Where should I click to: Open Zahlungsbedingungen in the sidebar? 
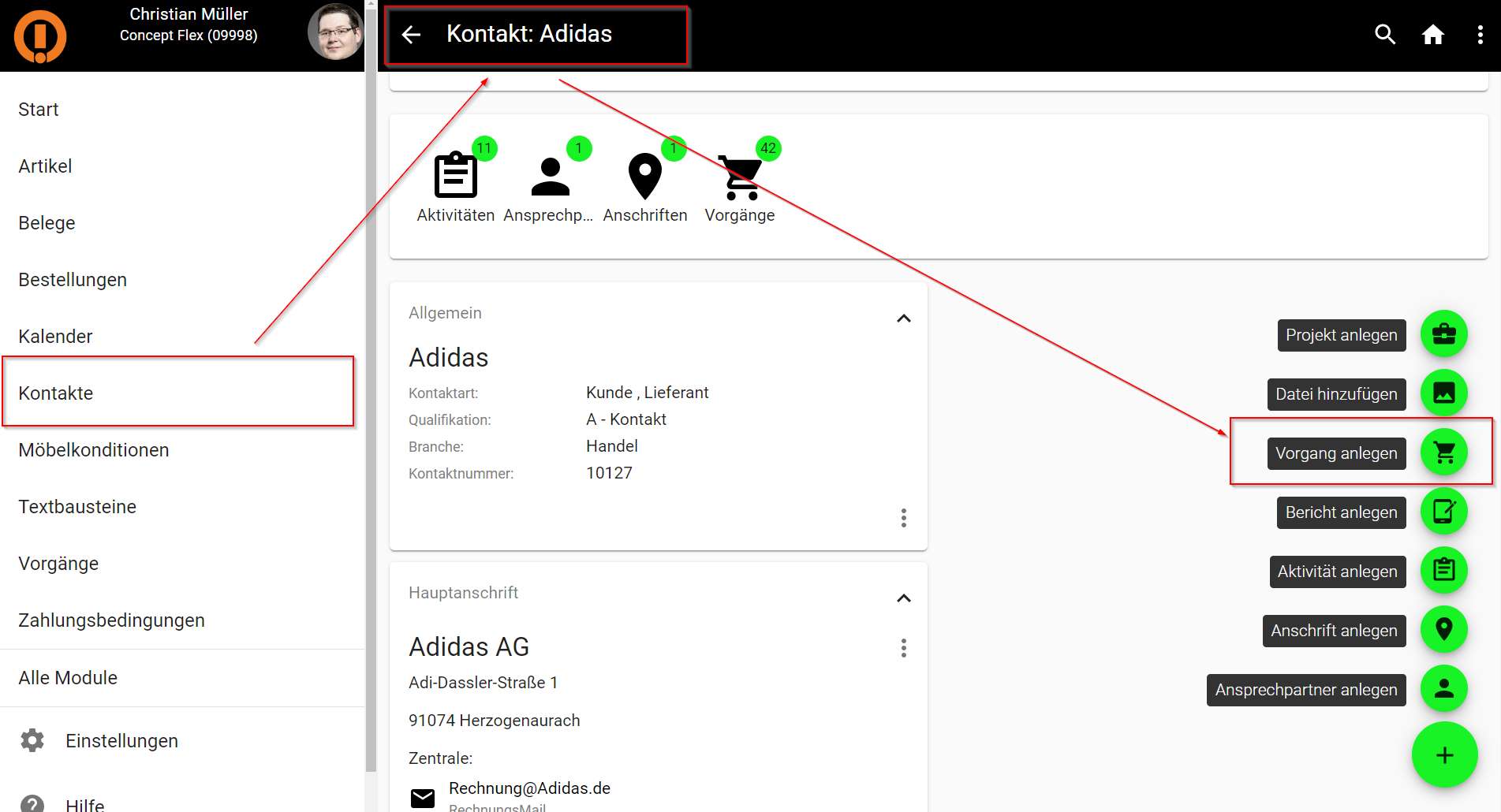[182, 620]
